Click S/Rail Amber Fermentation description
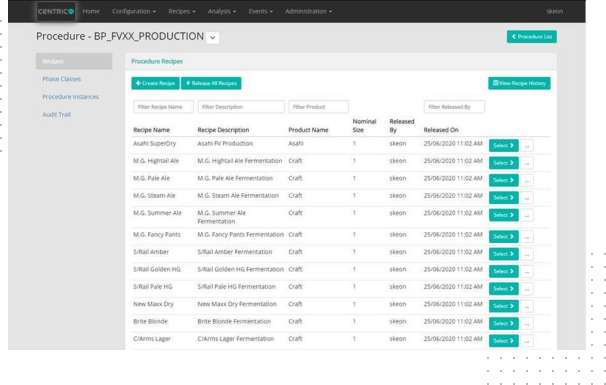Image resolution: width=606 pixels, height=385 pixels. click(x=235, y=252)
